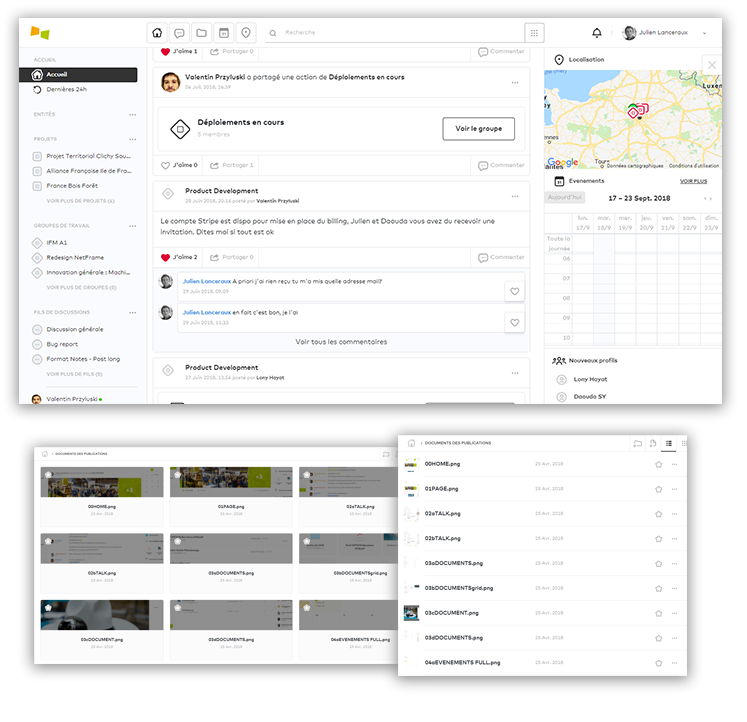Open the chat icon in top navigation
747x722 pixels.
coord(179,32)
